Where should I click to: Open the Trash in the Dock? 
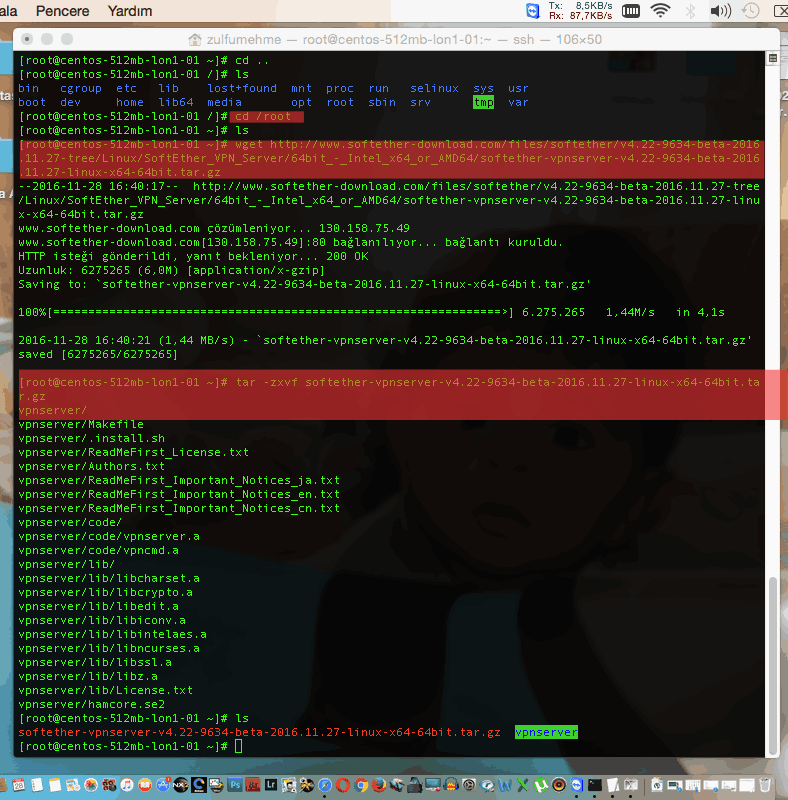[x=763, y=785]
